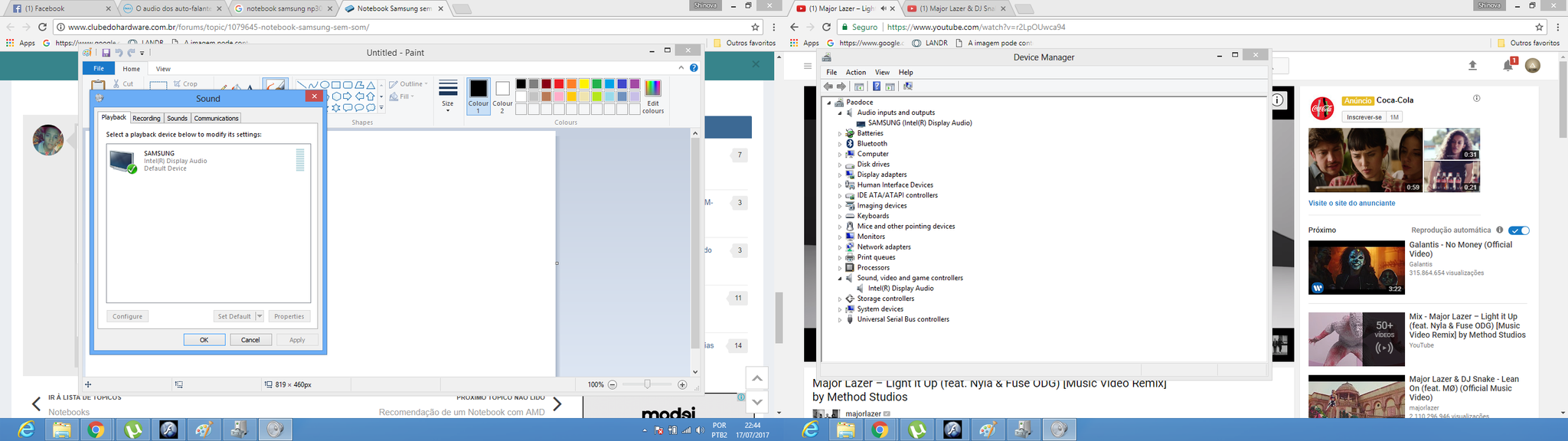Viewport: 1568px width, 441px height.
Task: Click Inscrever-se button for Coca-Cola
Action: pyautogui.click(x=1364, y=117)
